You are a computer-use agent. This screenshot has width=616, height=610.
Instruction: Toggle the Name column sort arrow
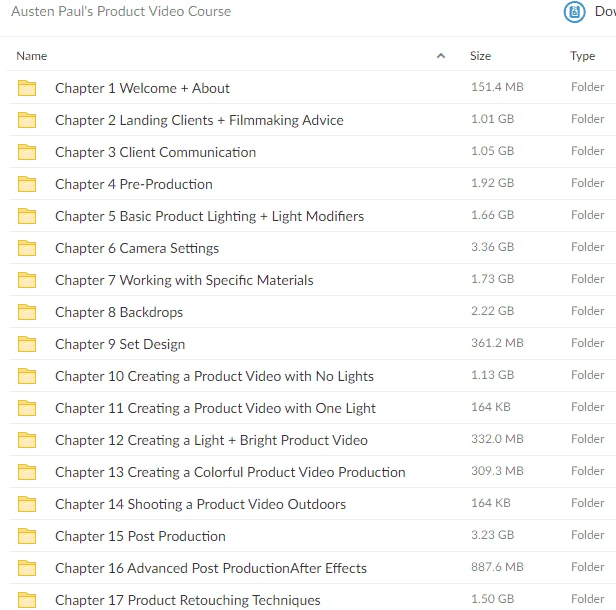[441, 56]
